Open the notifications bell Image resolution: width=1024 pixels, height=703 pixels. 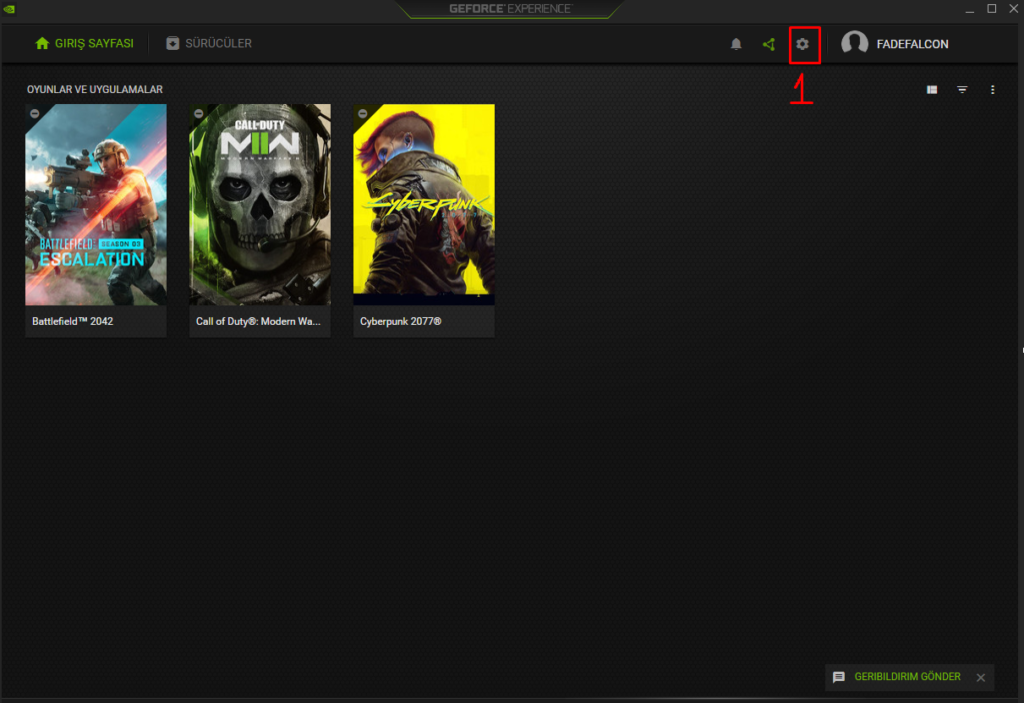[x=736, y=44]
